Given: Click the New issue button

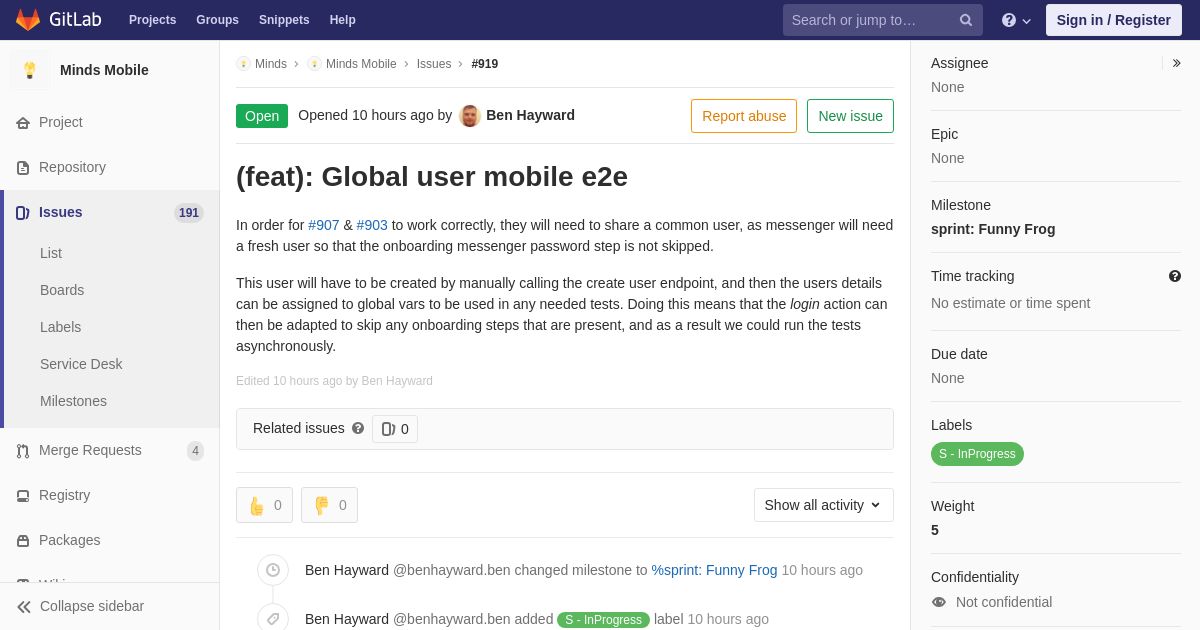Looking at the screenshot, I should click(850, 116).
